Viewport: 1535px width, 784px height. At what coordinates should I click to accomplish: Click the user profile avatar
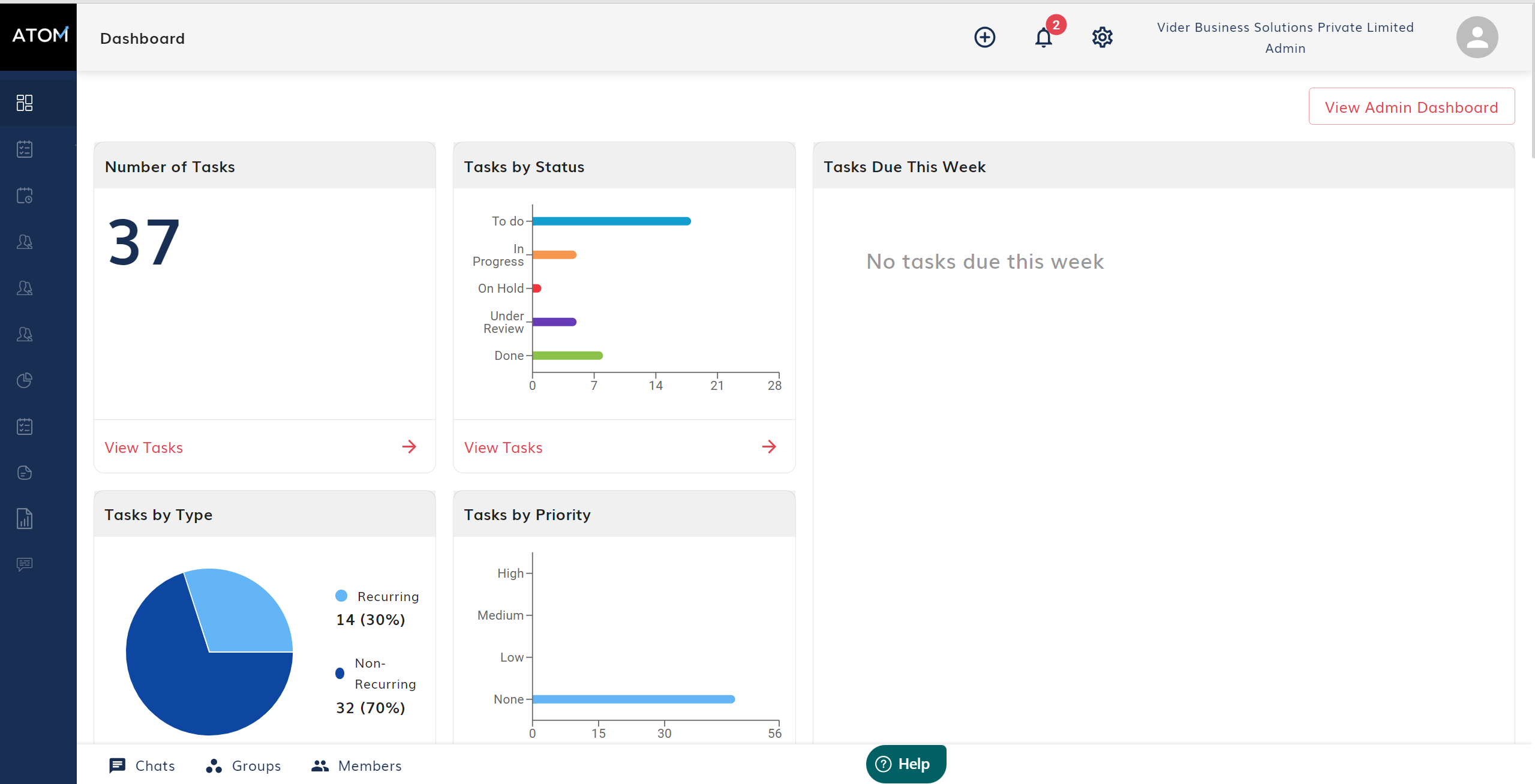1477,37
